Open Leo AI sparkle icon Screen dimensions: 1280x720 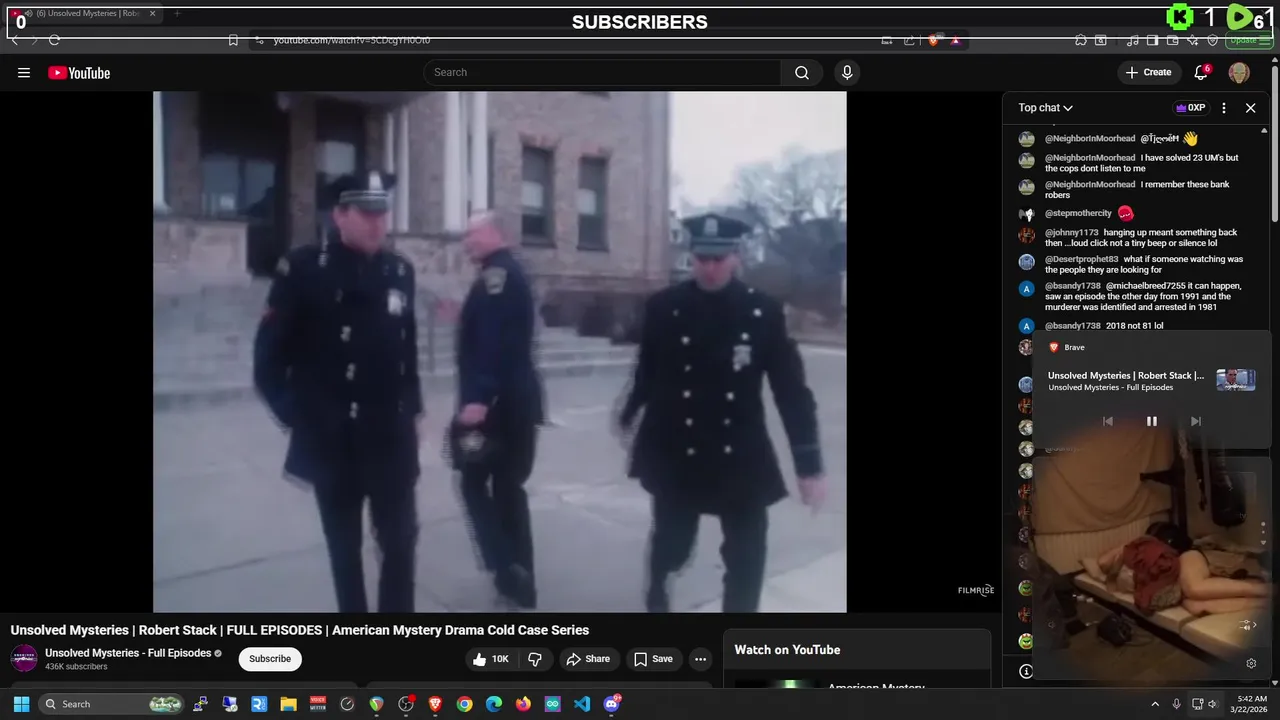(1193, 40)
